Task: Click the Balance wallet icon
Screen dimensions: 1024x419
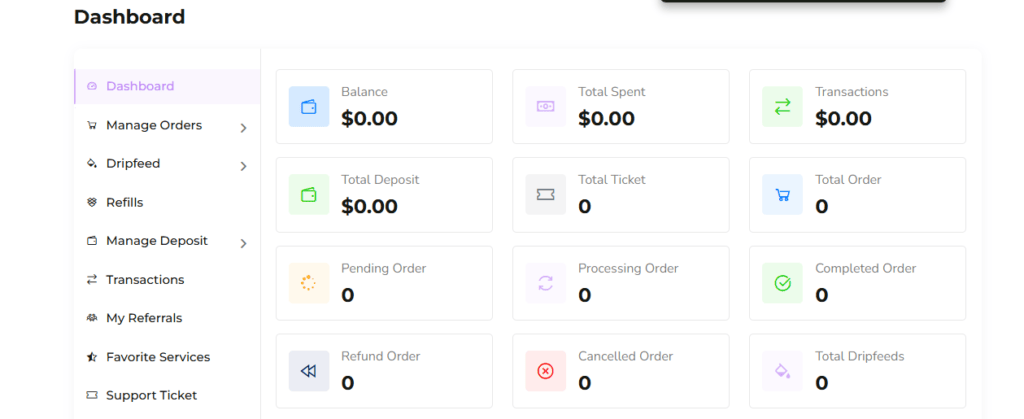Action: 309,107
